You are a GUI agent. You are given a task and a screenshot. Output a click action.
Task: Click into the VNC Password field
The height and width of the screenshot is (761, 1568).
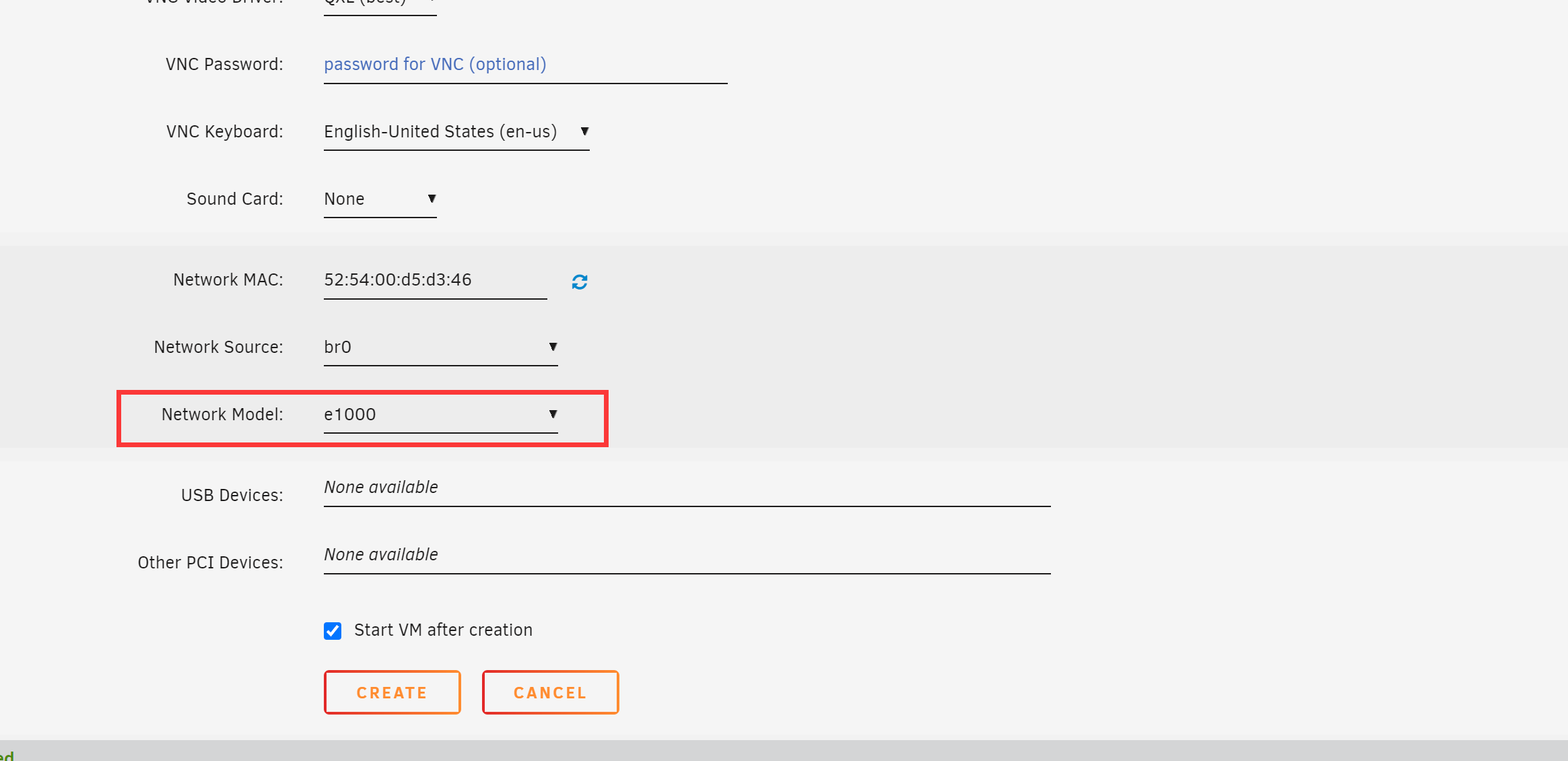pos(525,65)
